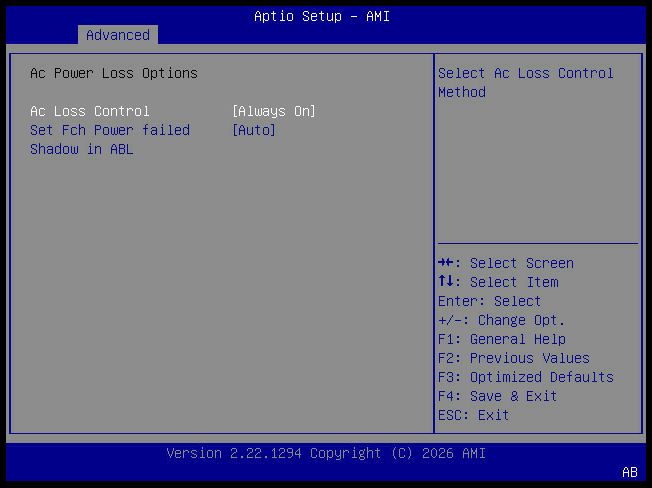Open the Advanced tab
This screenshot has width=652, height=488.
click(118, 35)
